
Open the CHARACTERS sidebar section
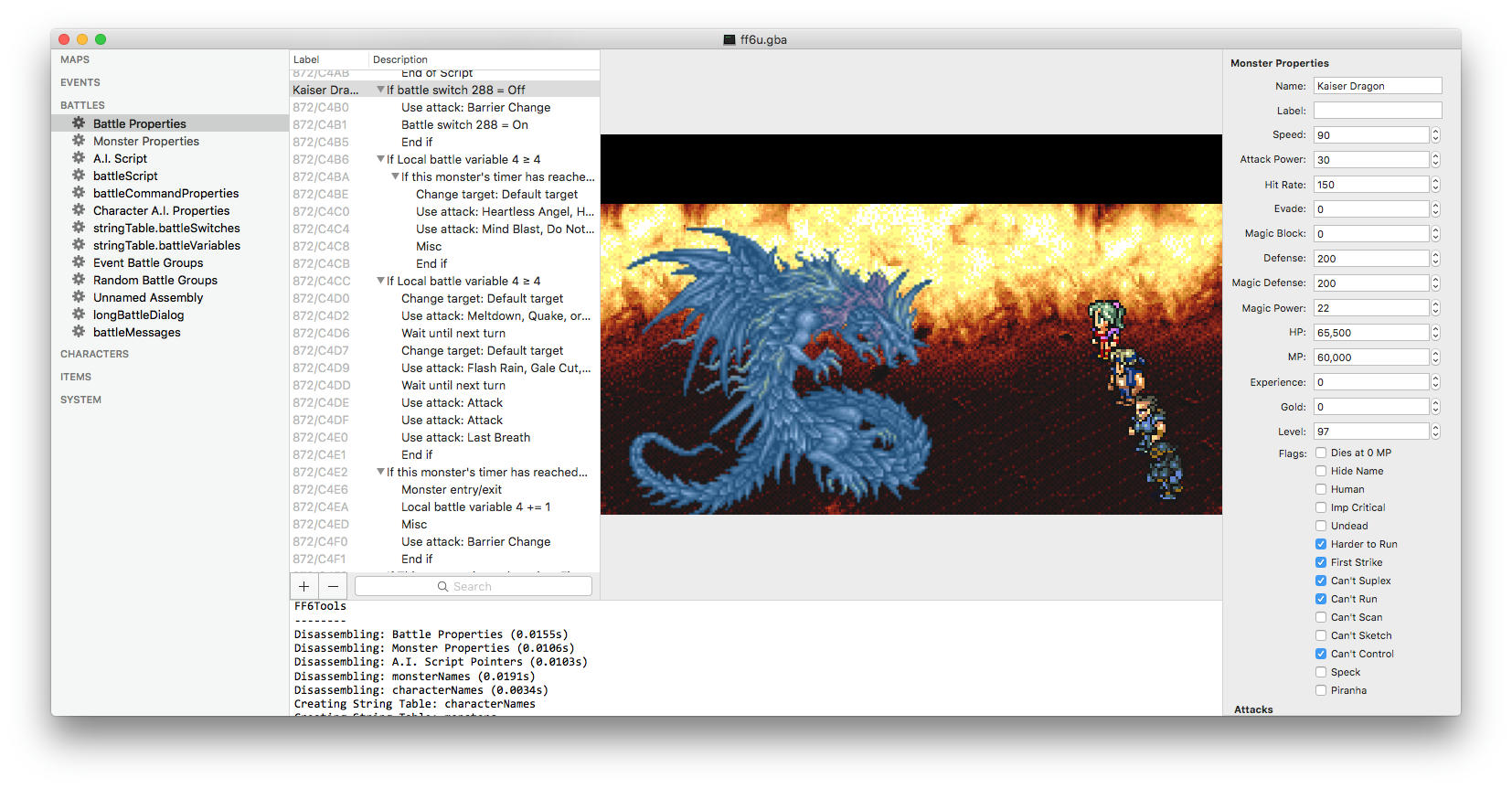click(94, 354)
